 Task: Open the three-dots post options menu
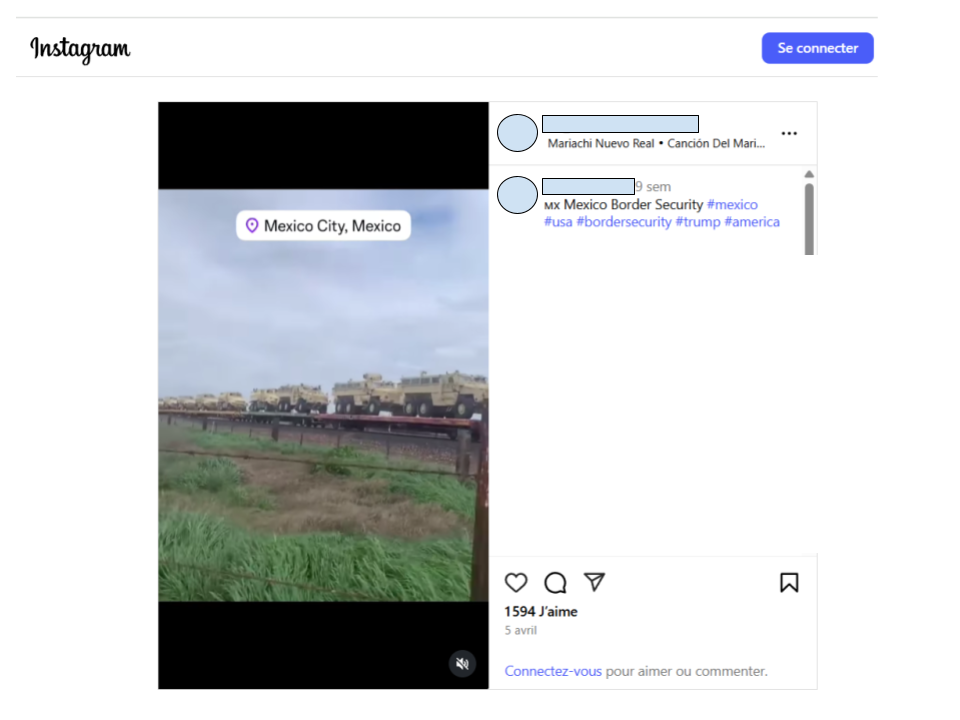pyautogui.click(x=789, y=133)
